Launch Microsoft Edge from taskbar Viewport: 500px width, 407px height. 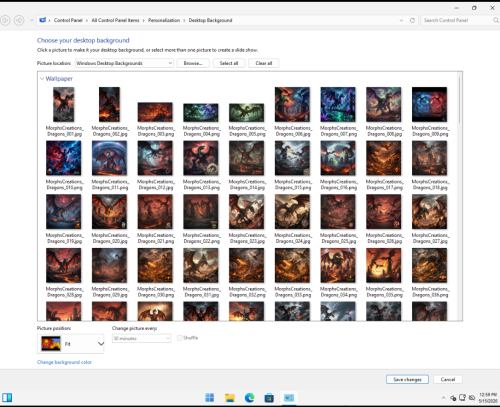[249, 397]
